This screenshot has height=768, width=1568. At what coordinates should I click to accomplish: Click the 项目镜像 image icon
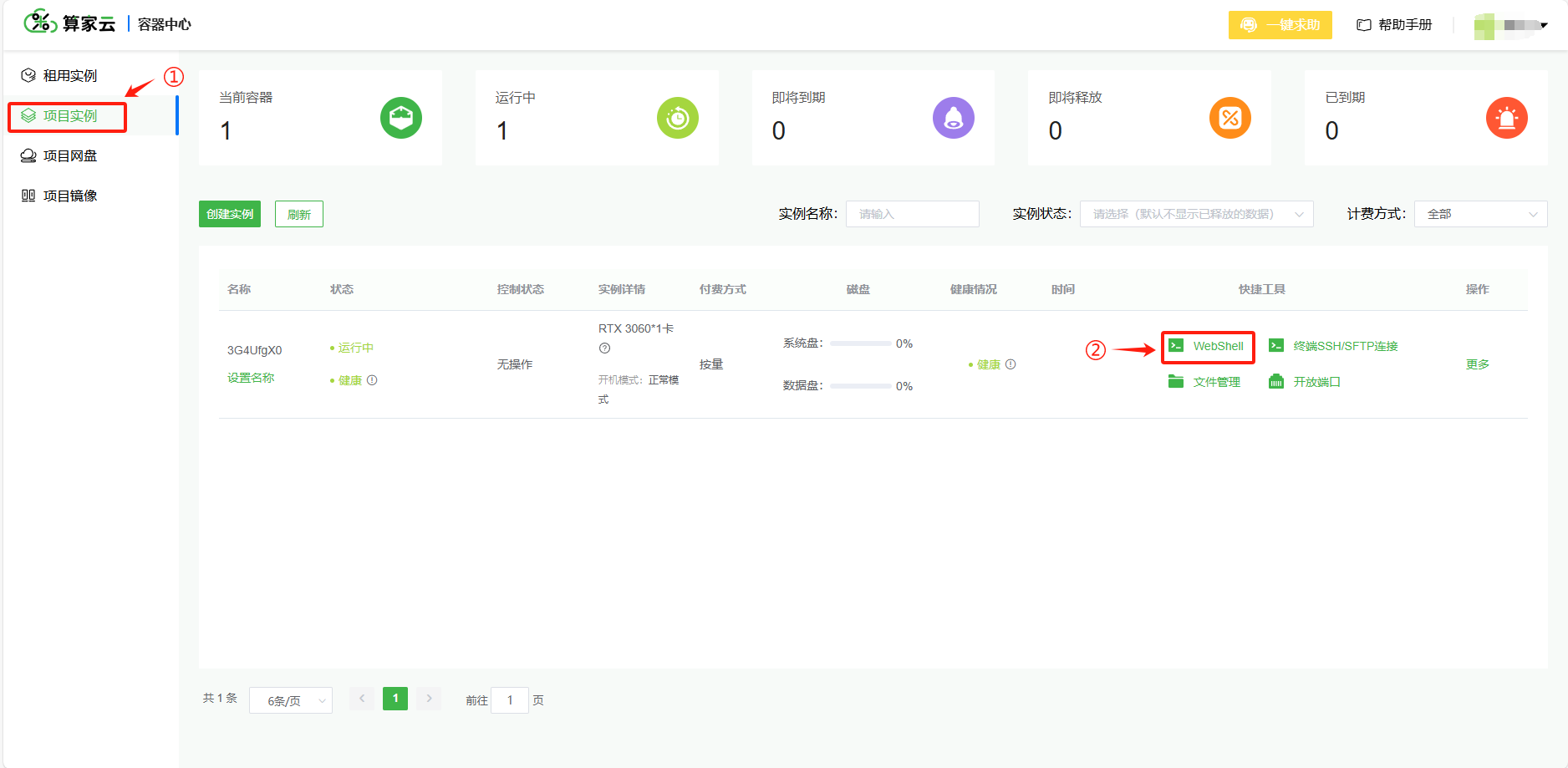pyautogui.click(x=28, y=196)
